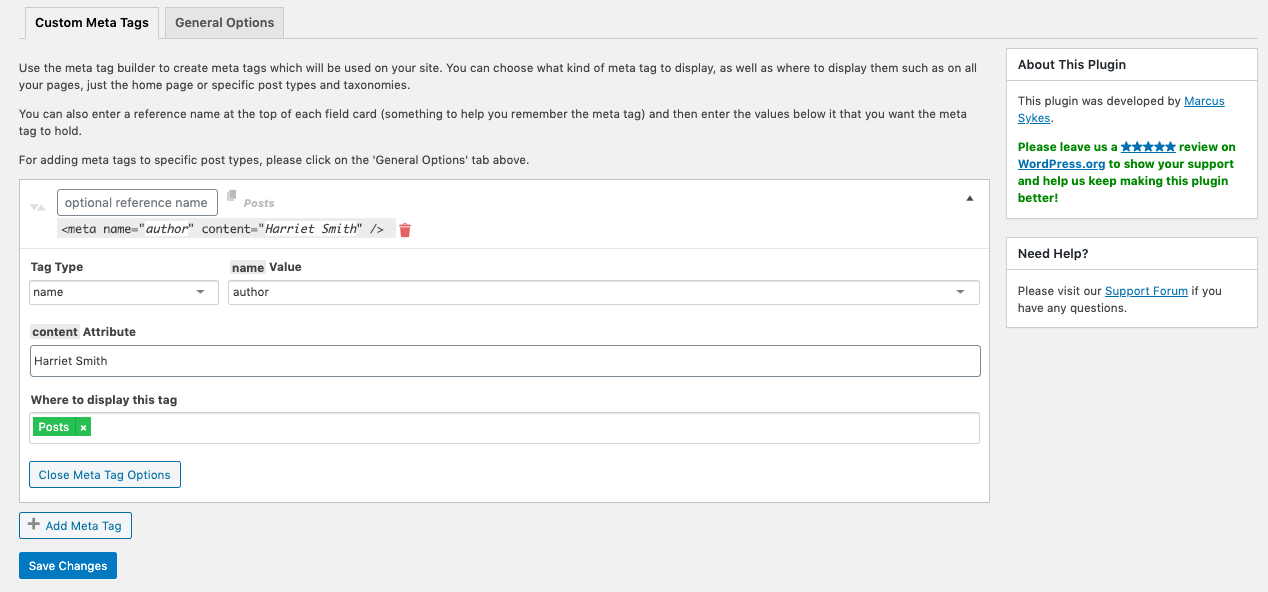Open the Support Forum link
This screenshot has height=592, width=1268.
tap(1146, 290)
